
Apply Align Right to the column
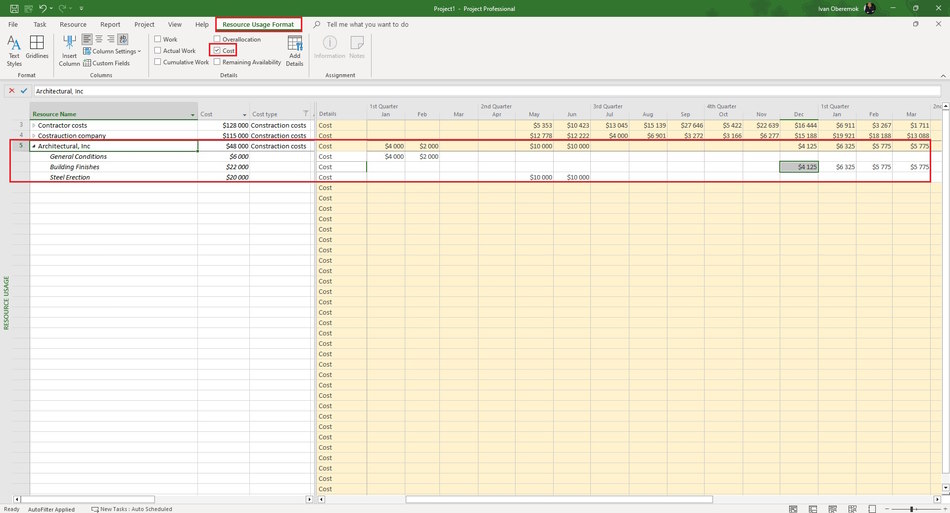[110, 39]
